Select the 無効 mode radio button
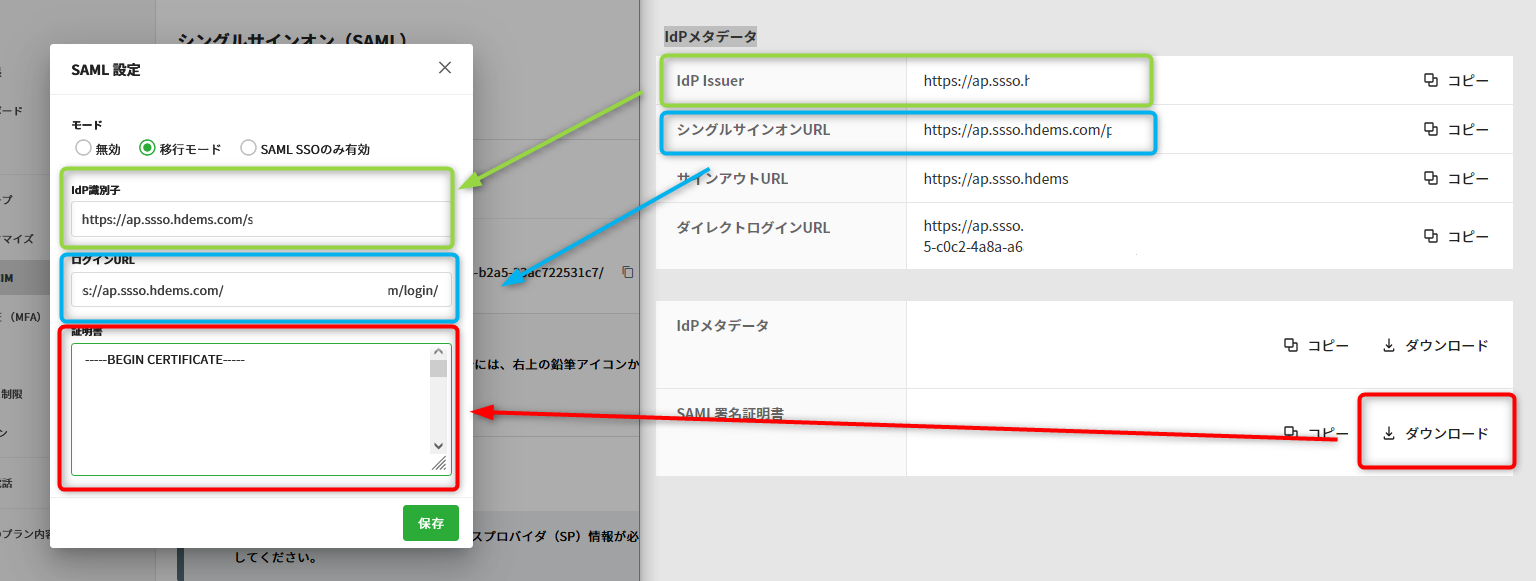This screenshot has height=581, width=1536. coord(84,148)
